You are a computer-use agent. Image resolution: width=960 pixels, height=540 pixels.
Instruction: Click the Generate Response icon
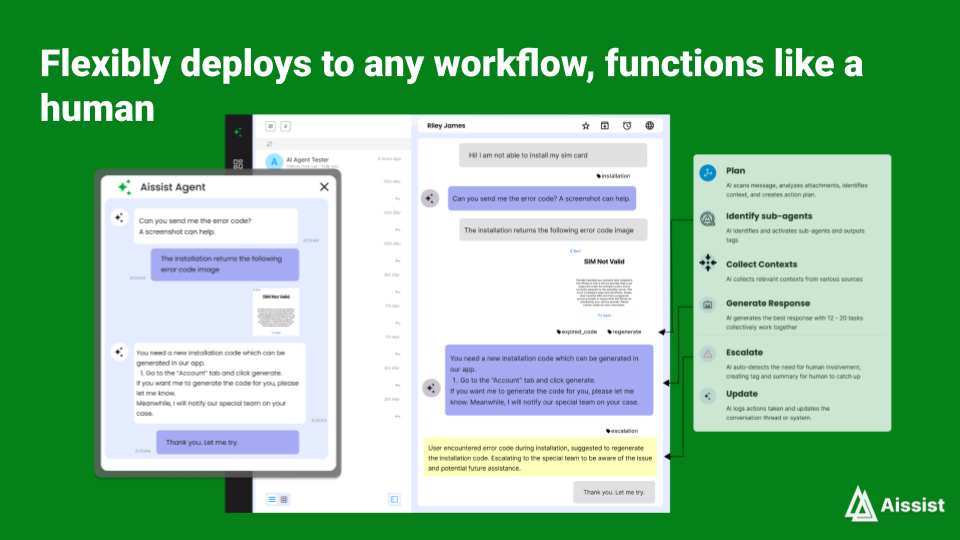[x=708, y=304]
